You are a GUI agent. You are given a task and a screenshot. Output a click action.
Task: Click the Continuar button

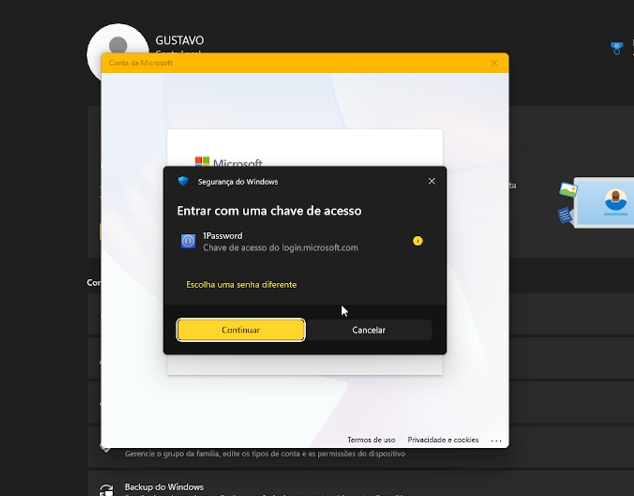click(241, 330)
